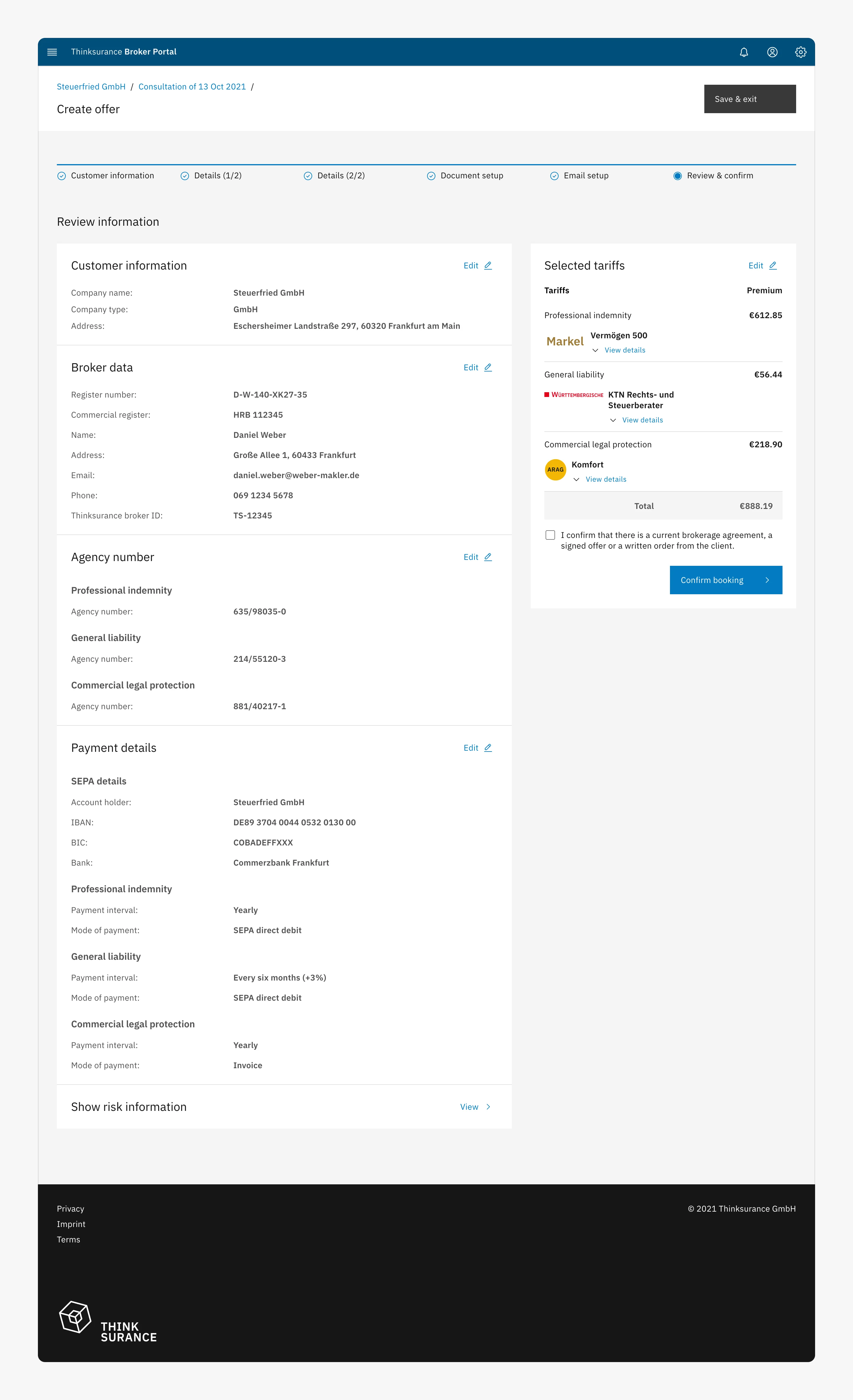Go to Details (2/2) step
The width and height of the screenshot is (853, 1400).
click(334, 176)
